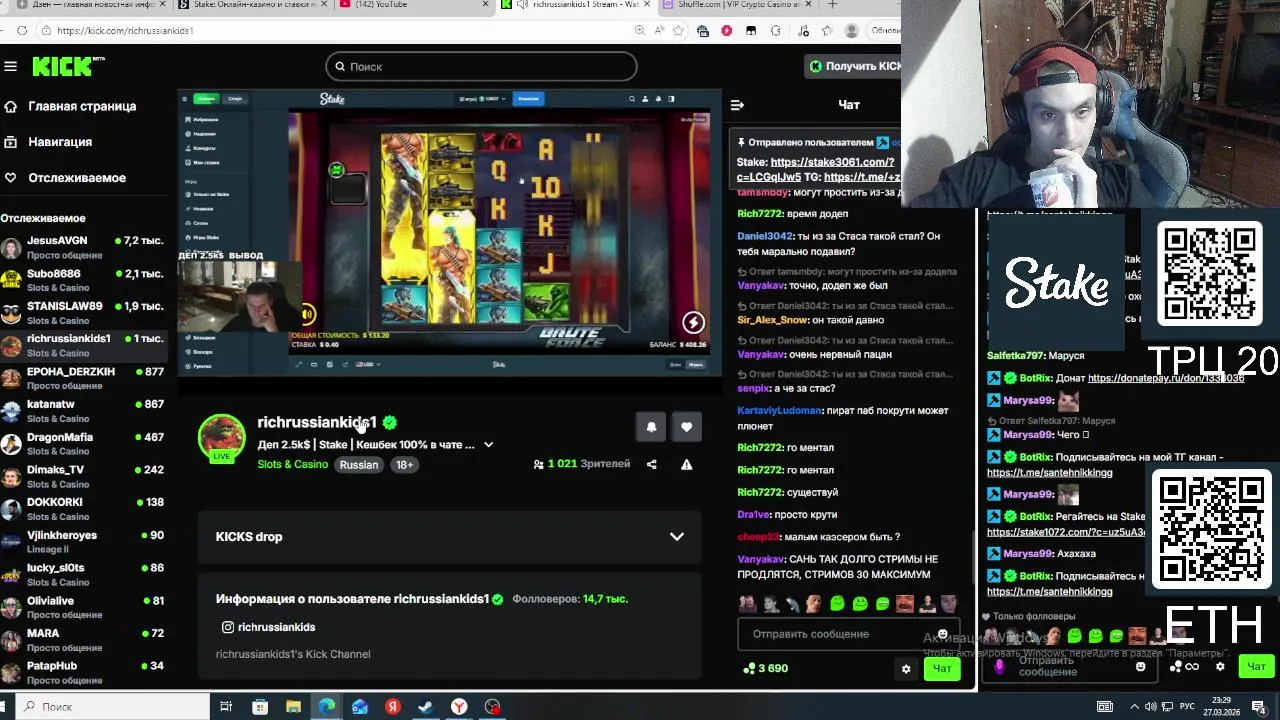
Task: Click the sound icon in slot game
Action: (x=308, y=314)
